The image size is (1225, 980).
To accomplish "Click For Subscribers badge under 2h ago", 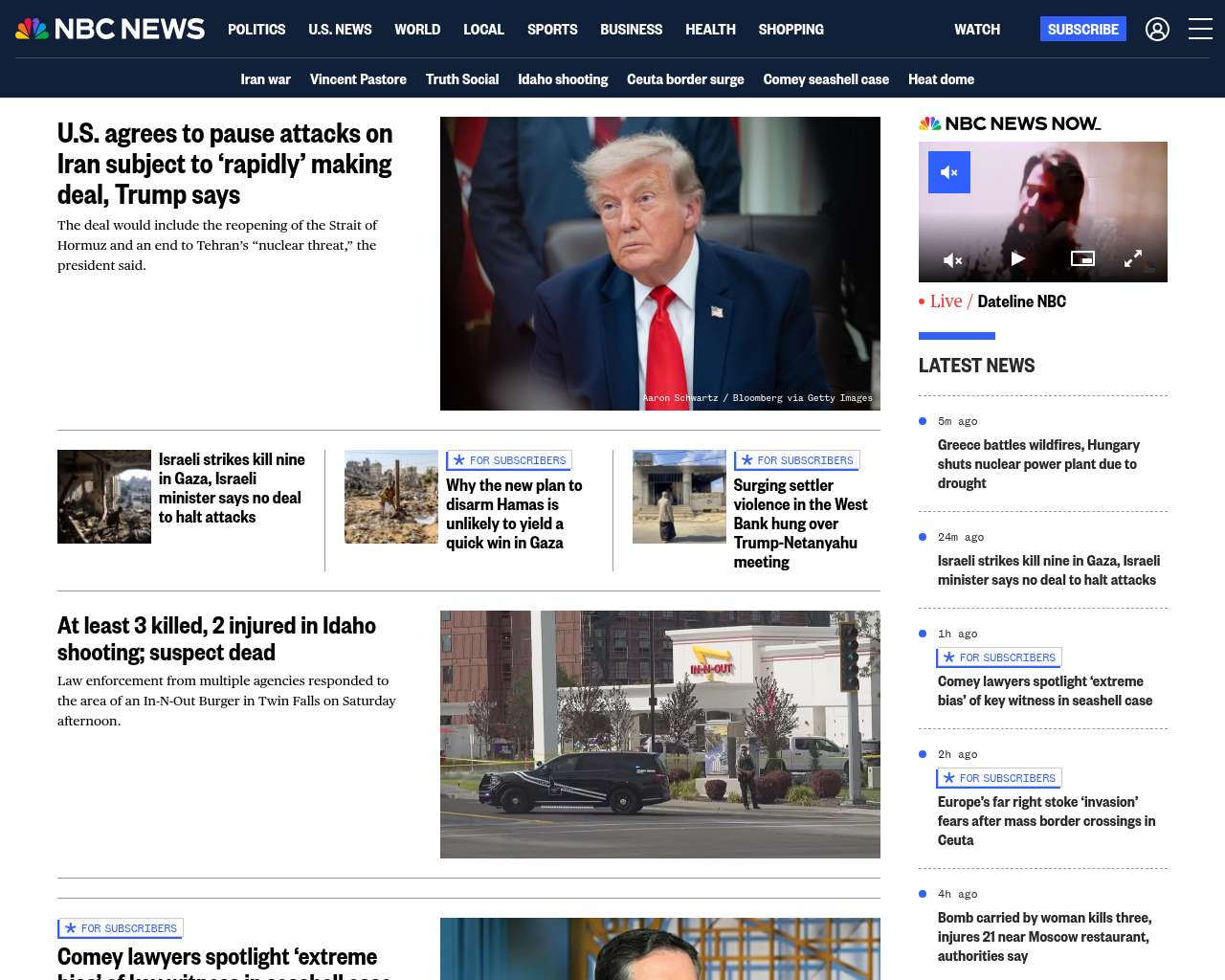I will [999, 778].
